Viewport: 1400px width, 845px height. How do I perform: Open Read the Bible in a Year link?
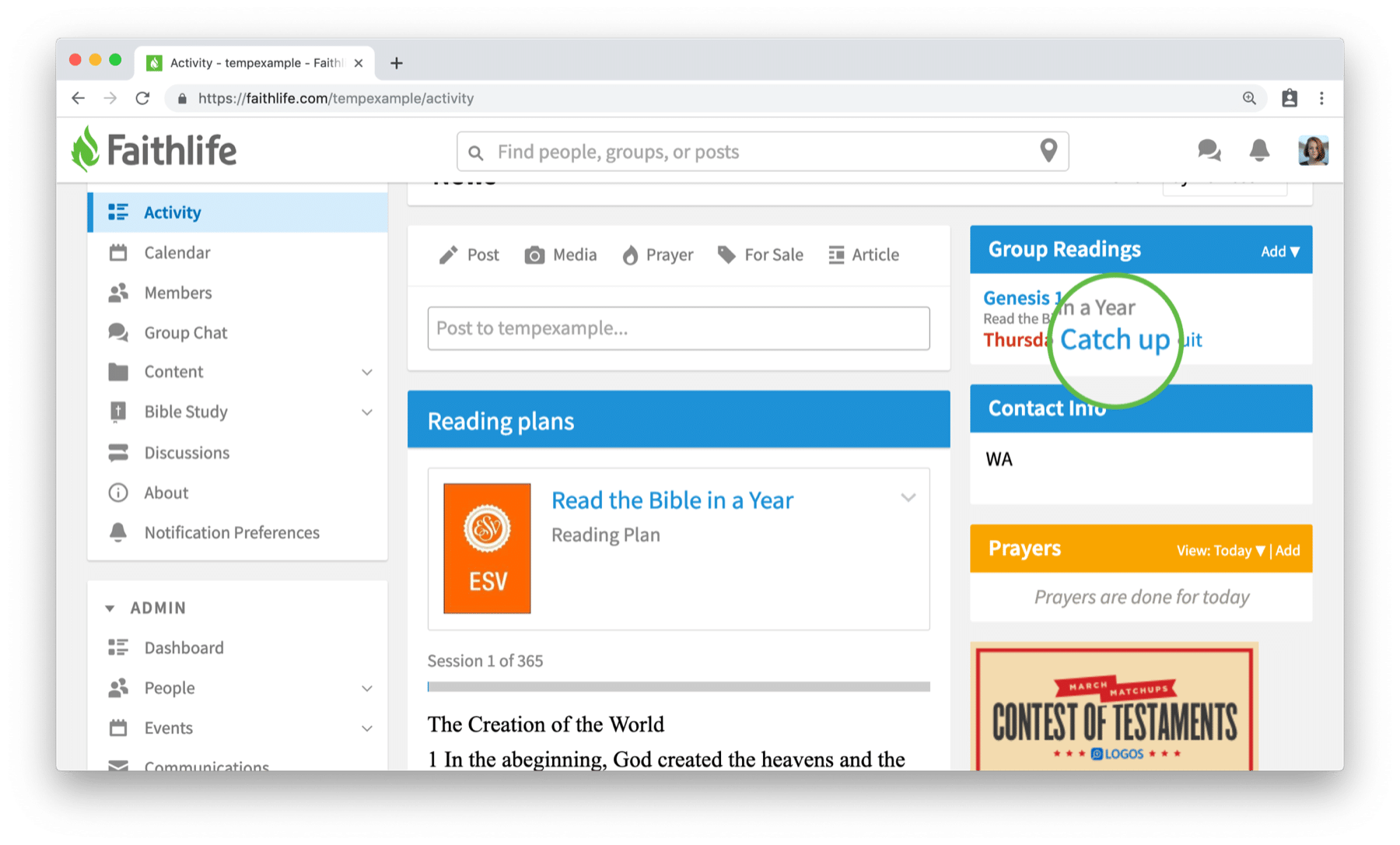[x=672, y=500]
